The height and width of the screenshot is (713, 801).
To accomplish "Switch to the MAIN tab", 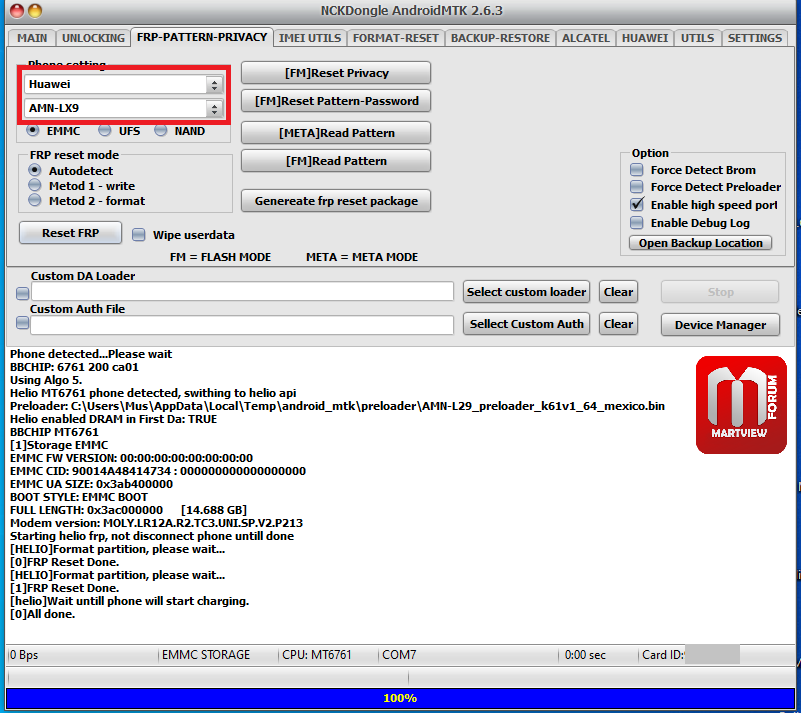I will click(x=32, y=38).
